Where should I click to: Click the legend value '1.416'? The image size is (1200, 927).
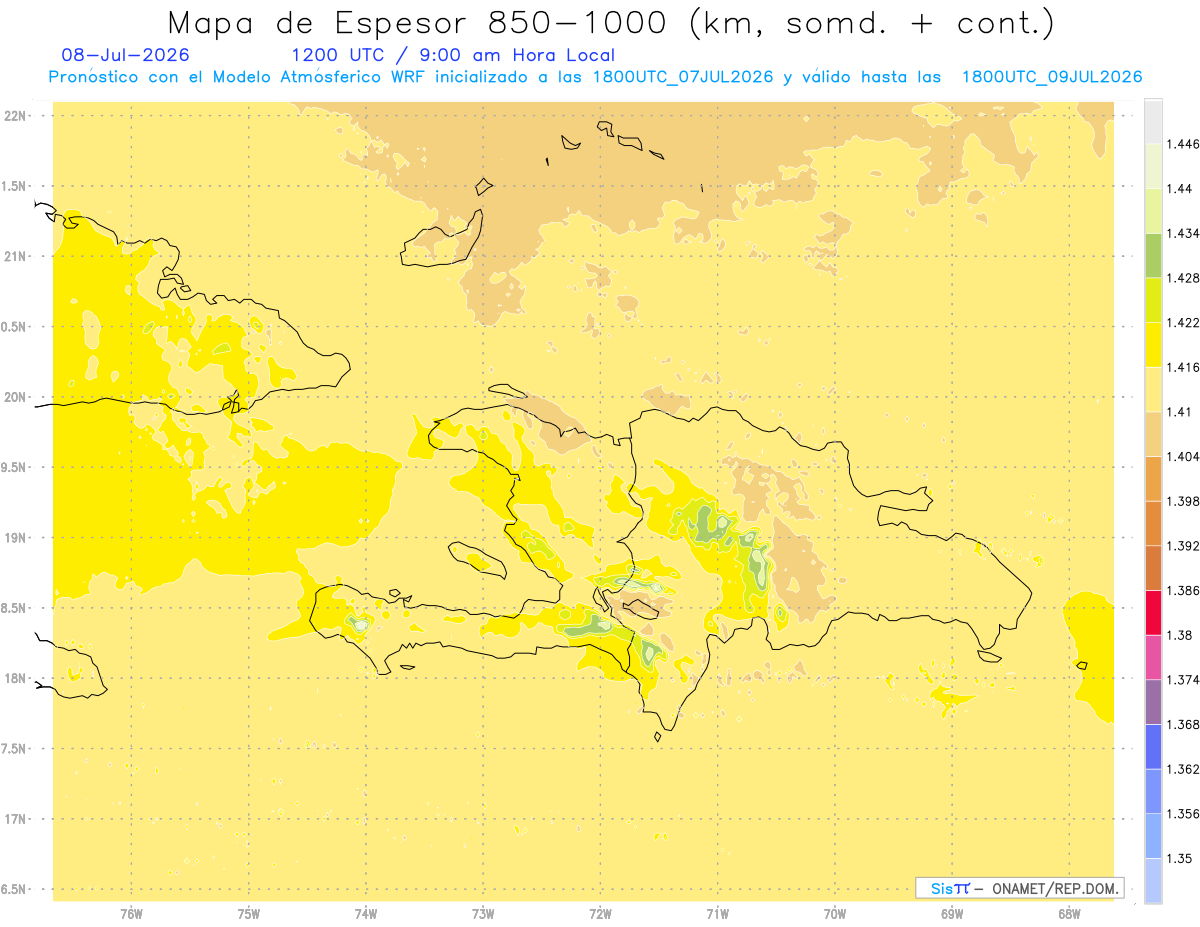pyautogui.click(x=1182, y=367)
